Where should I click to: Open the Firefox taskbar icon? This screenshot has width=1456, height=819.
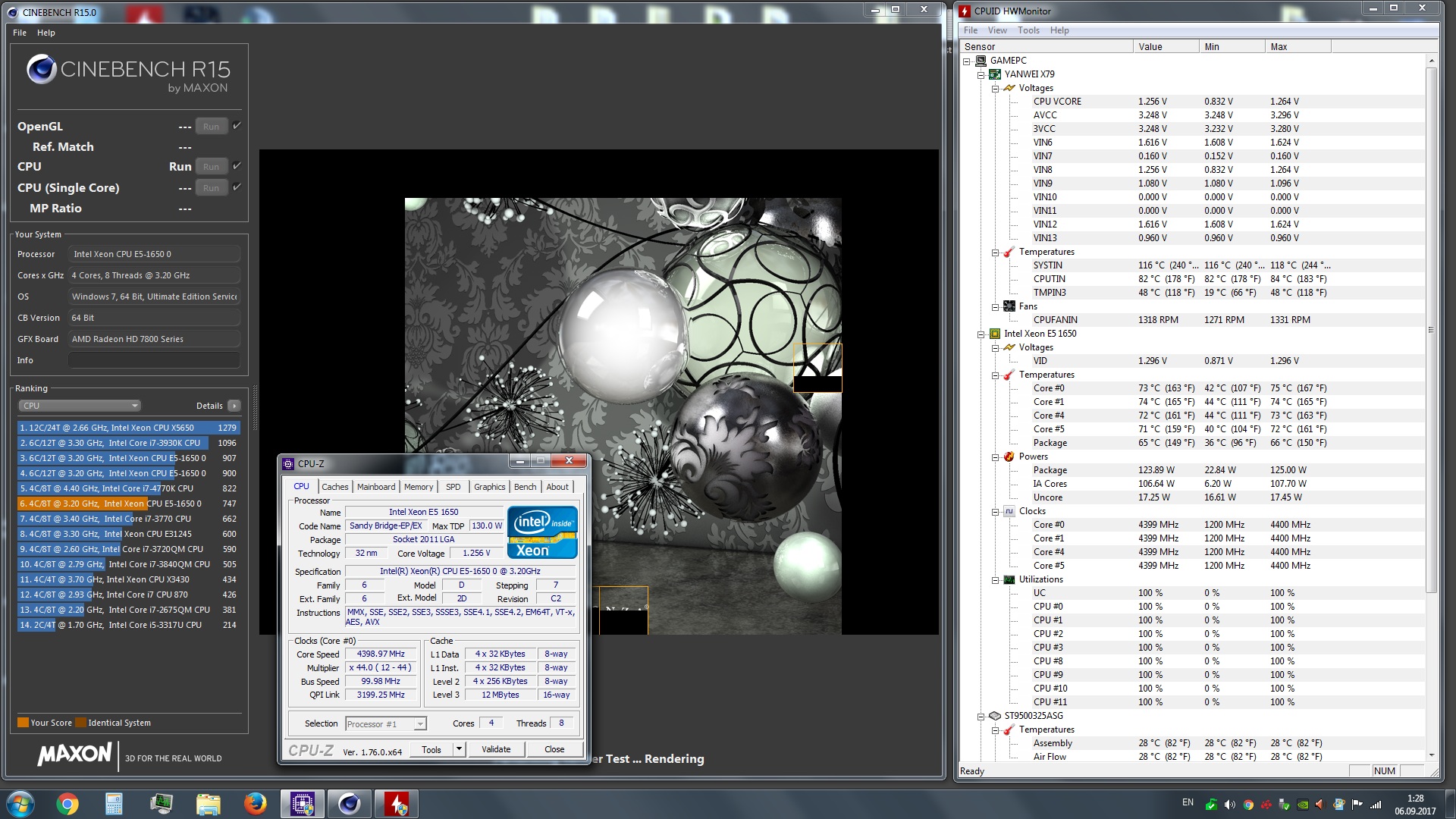(x=255, y=804)
